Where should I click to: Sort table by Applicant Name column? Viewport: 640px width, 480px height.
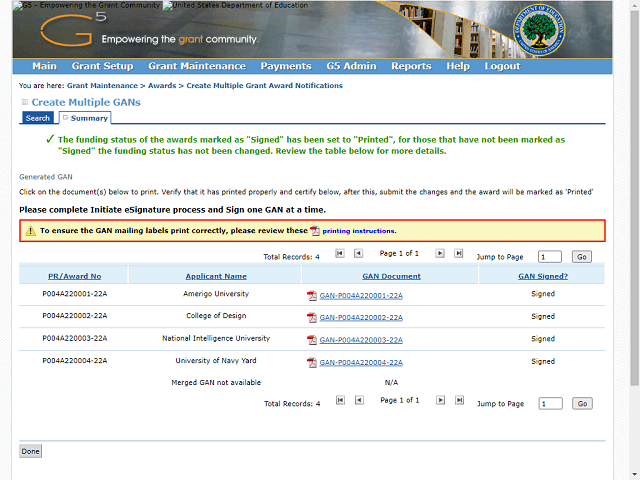coord(215,276)
